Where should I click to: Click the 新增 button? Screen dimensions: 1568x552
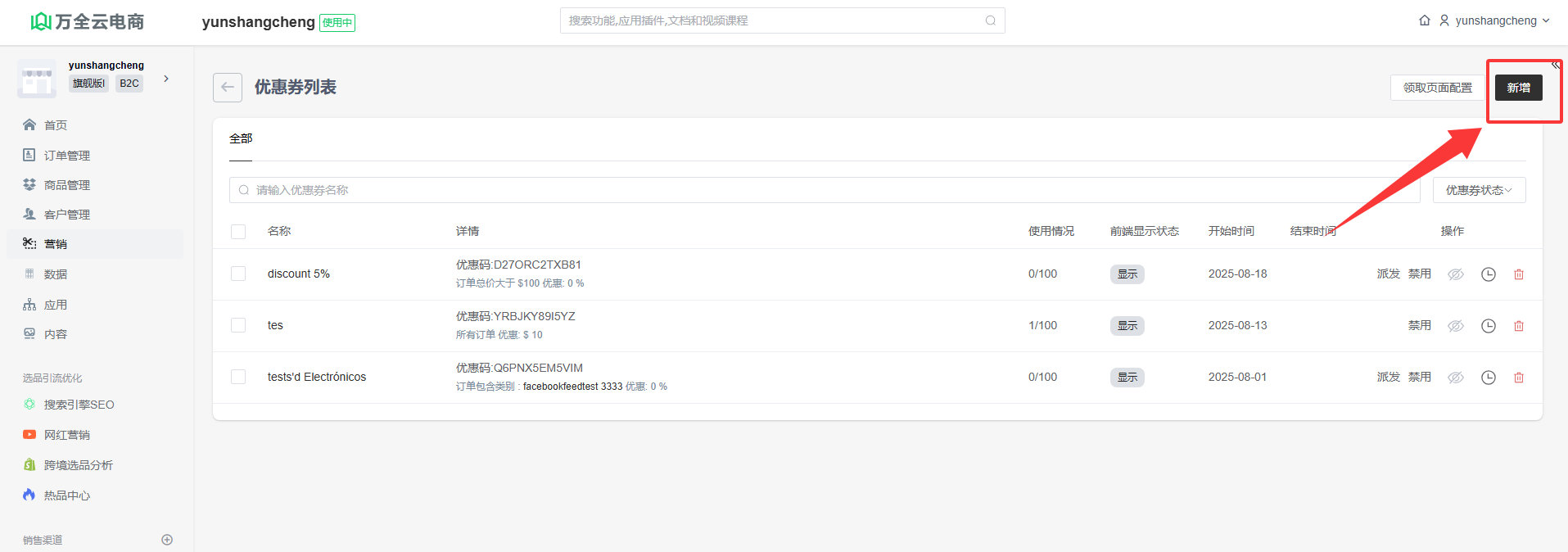(x=1518, y=88)
